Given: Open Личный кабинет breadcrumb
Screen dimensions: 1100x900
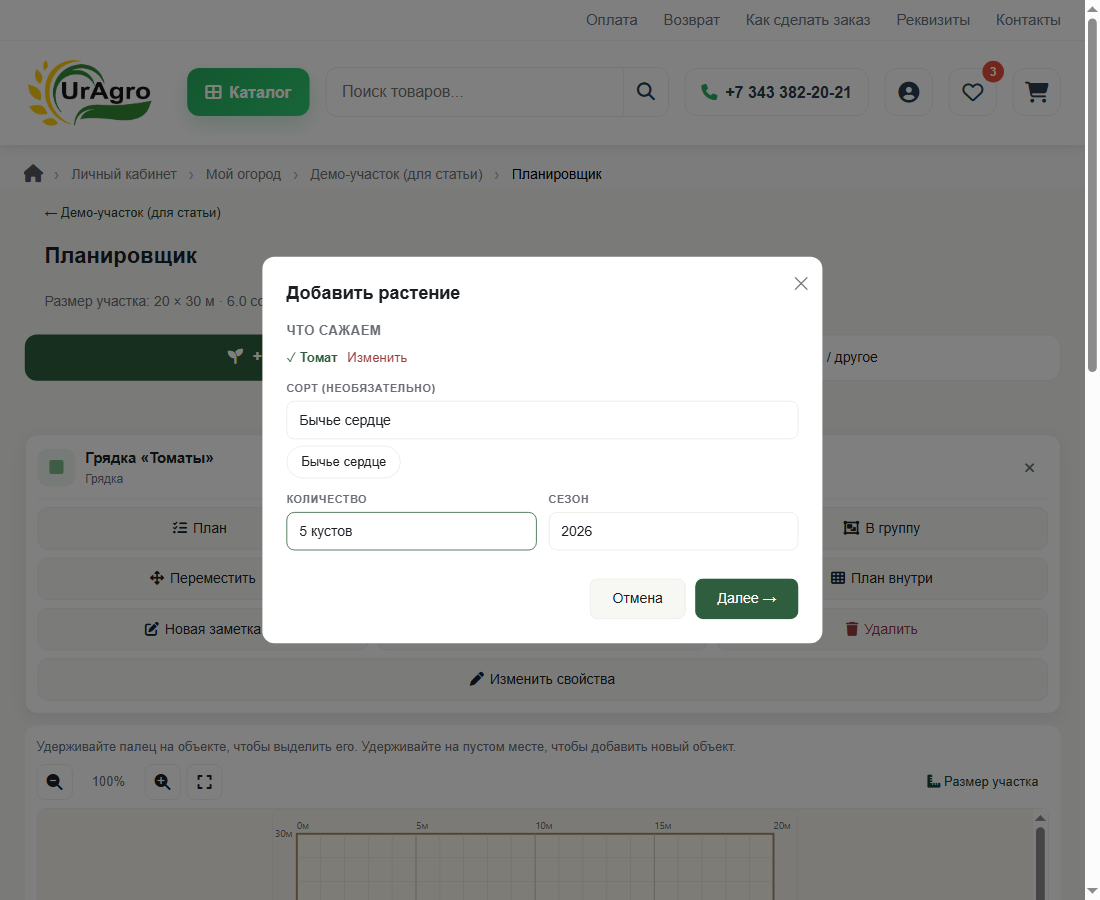Looking at the screenshot, I should [123, 174].
